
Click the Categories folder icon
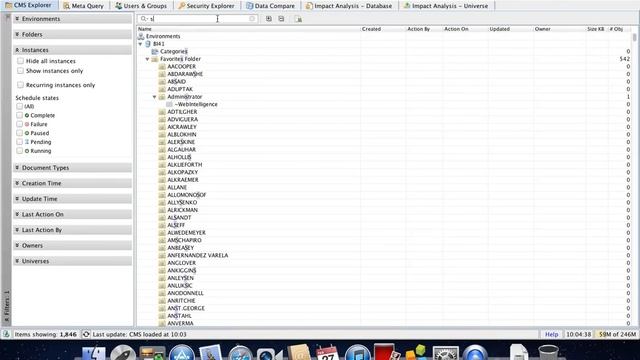click(x=155, y=51)
